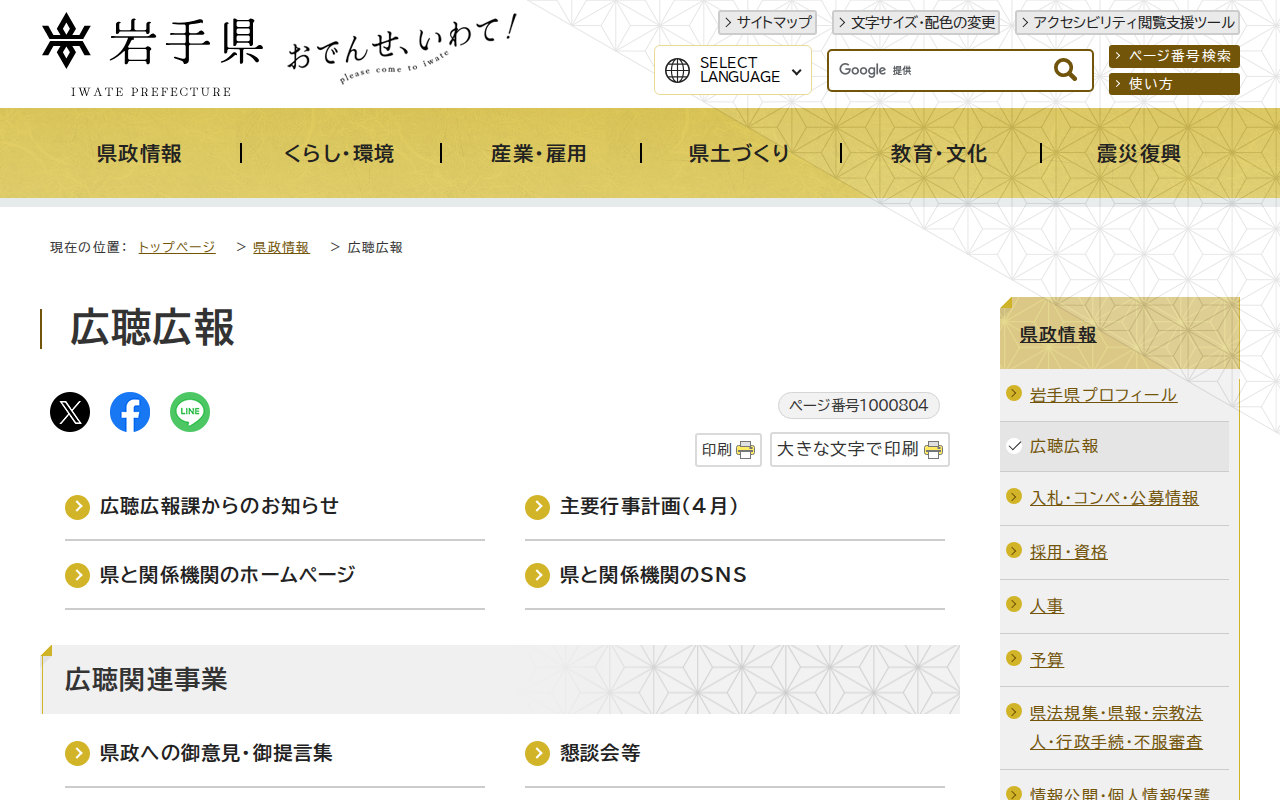Open トップページ from the breadcrumb trail
The width and height of the screenshot is (1280, 800).
[x=176, y=247]
